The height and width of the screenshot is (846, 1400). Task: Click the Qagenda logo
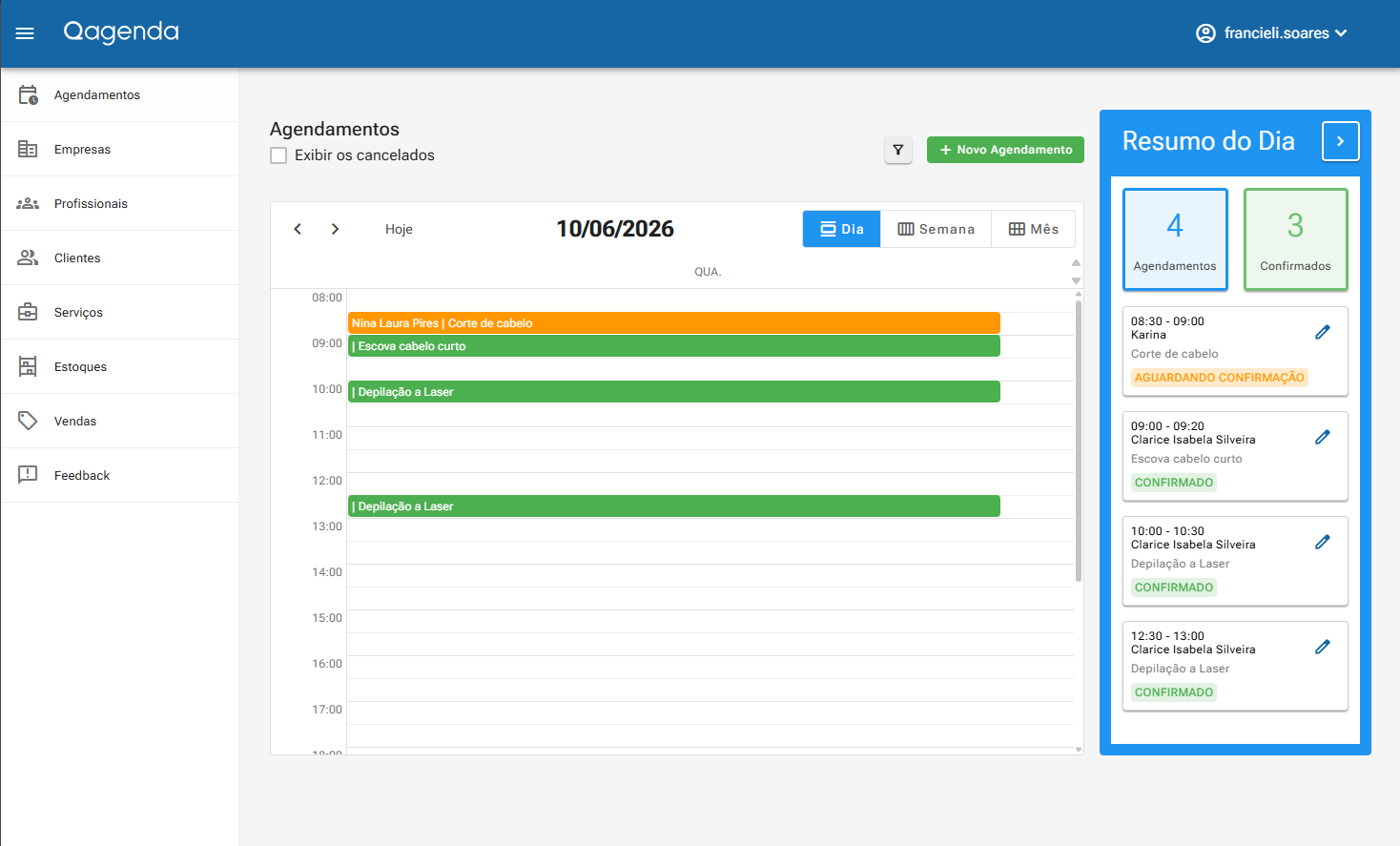pyautogui.click(x=121, y=32)
